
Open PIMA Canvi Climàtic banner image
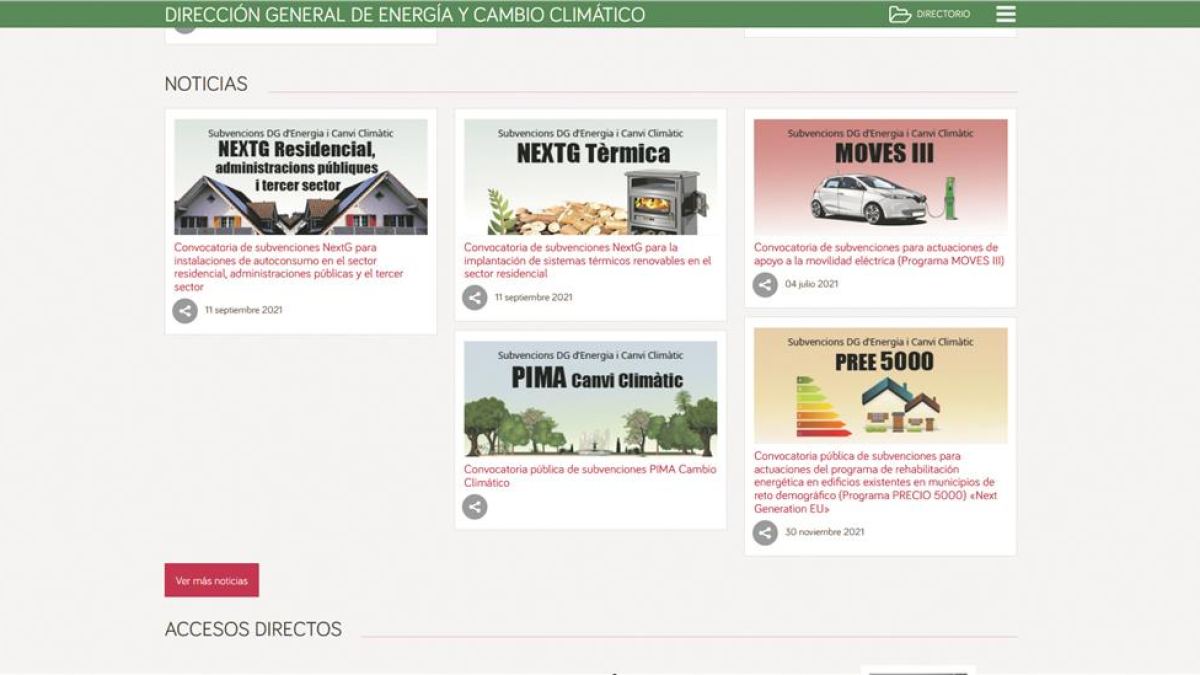click(x=590, y=399)
